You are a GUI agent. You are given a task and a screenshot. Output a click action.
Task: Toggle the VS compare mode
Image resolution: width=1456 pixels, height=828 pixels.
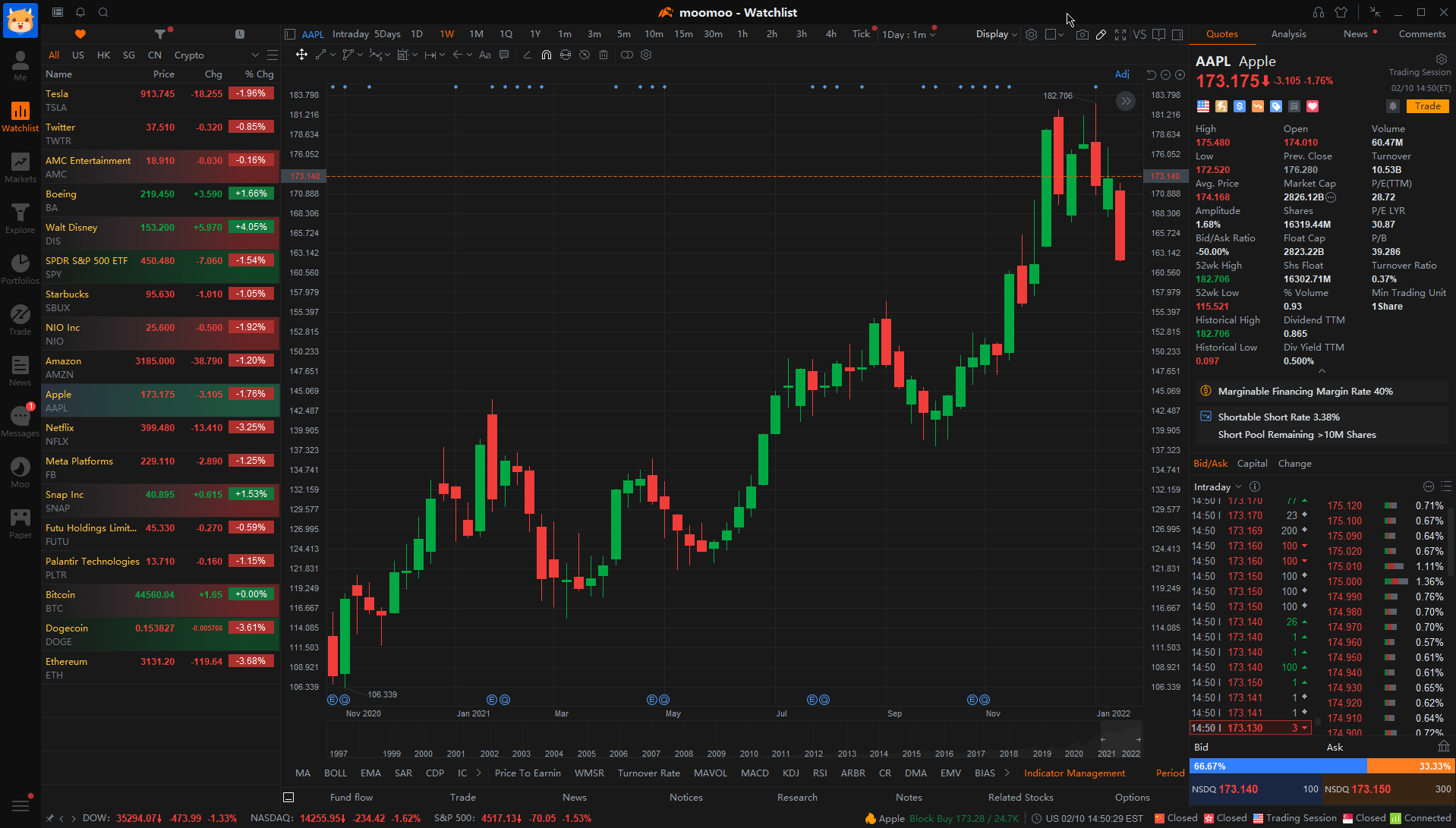click(1139, 34)
